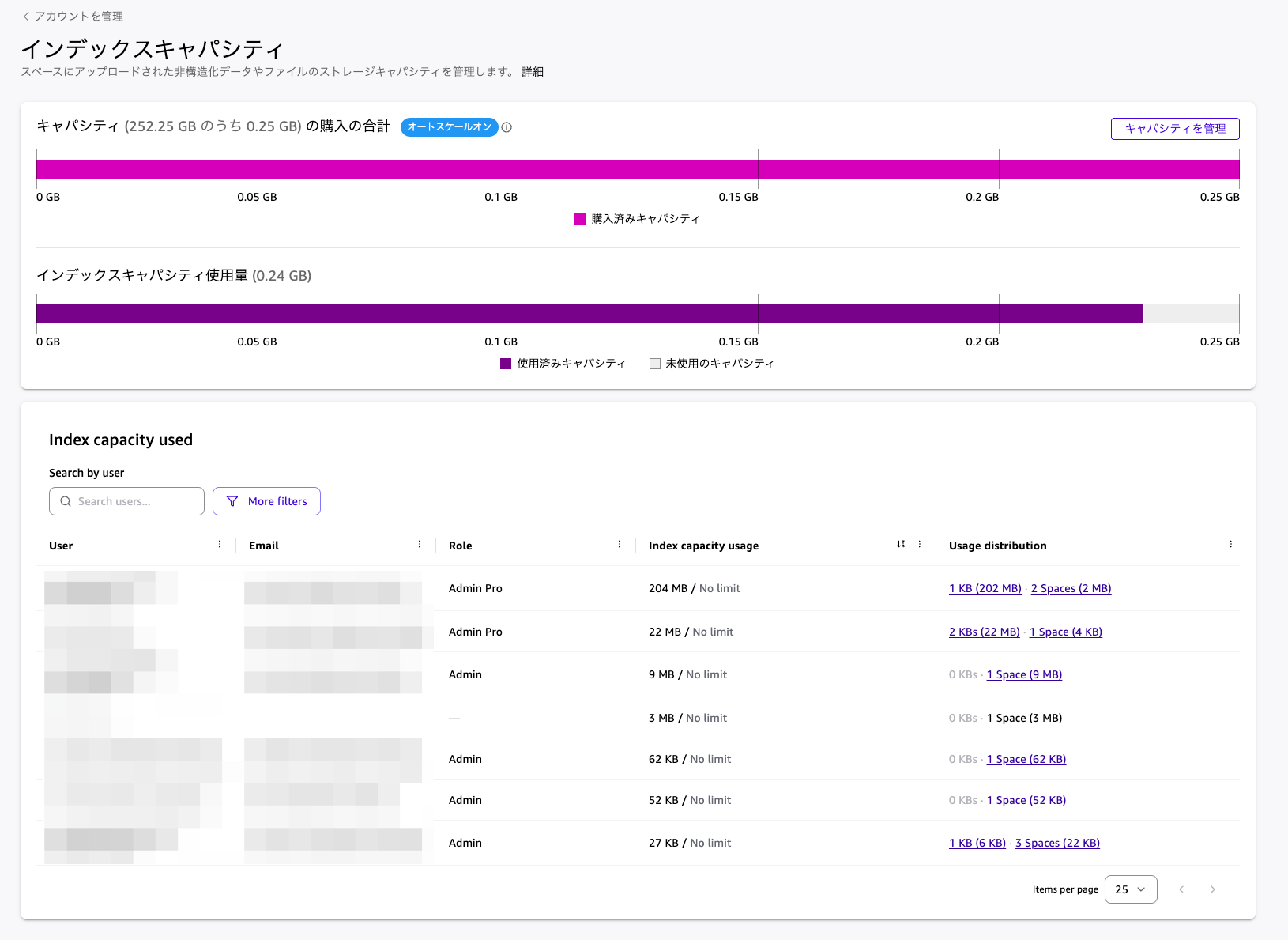This screenshot has height=940, width=1288.
Task: Click the 未使用のキャパシティ legend swatch
Action: (655, 364)
